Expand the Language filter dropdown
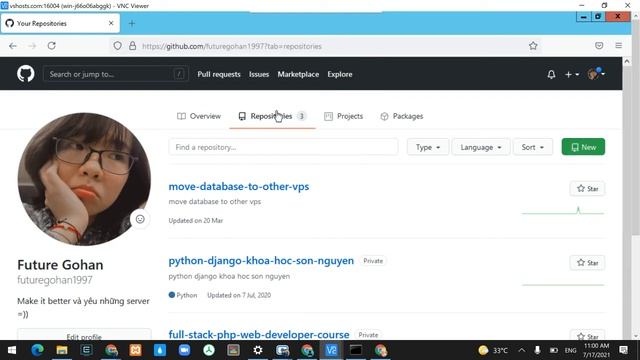 (x=481, y=147)
